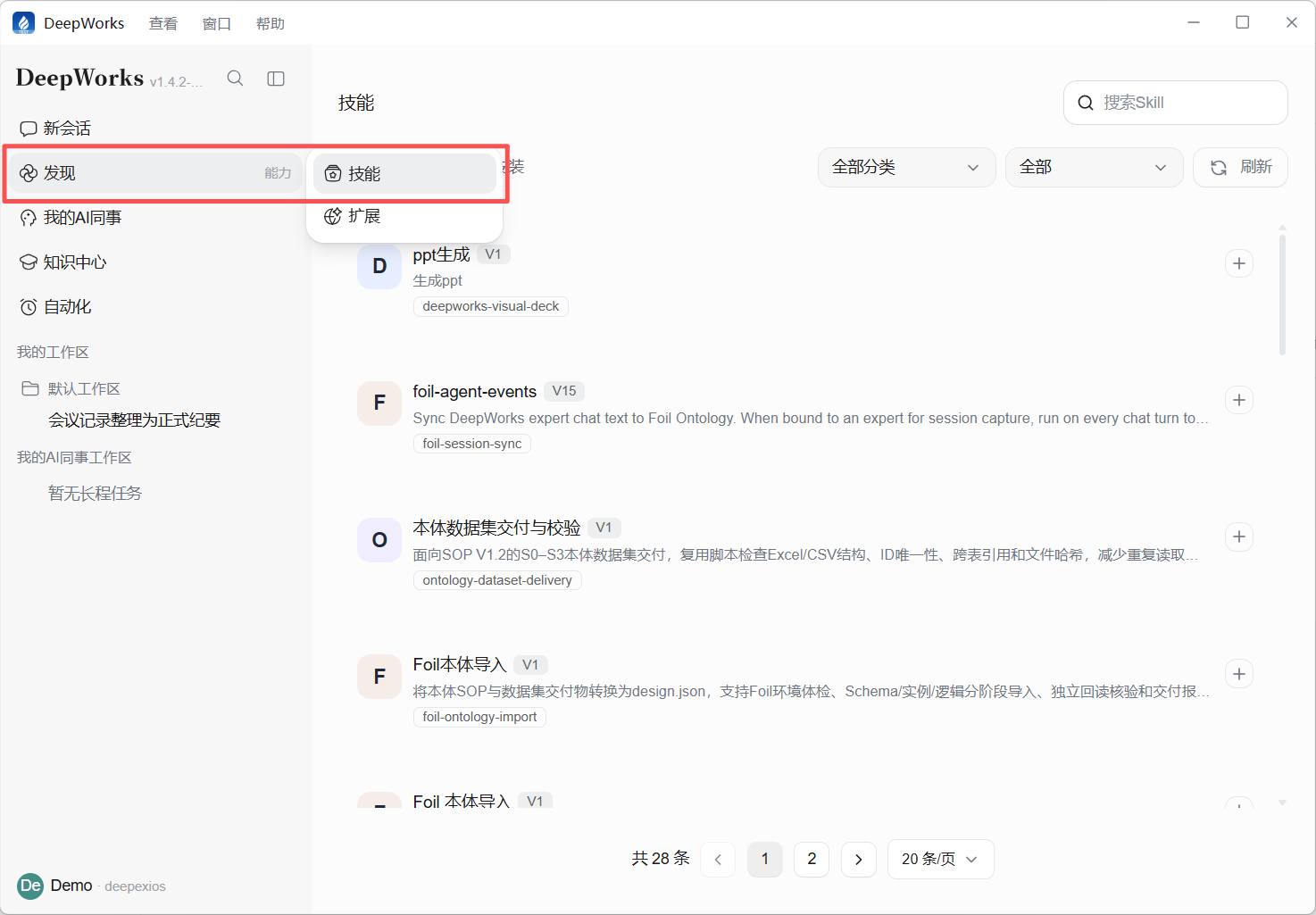Expand the 20 条/页 page size selector
1316x915 pixels.
click(x=940, y=859)
